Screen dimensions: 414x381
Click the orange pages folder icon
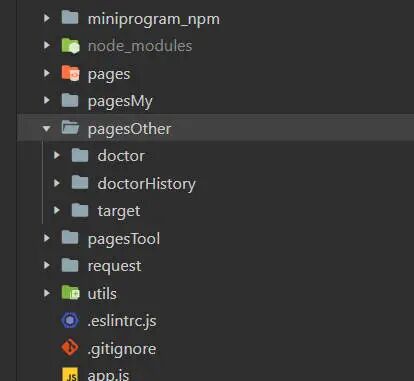[x=70, y=73]
